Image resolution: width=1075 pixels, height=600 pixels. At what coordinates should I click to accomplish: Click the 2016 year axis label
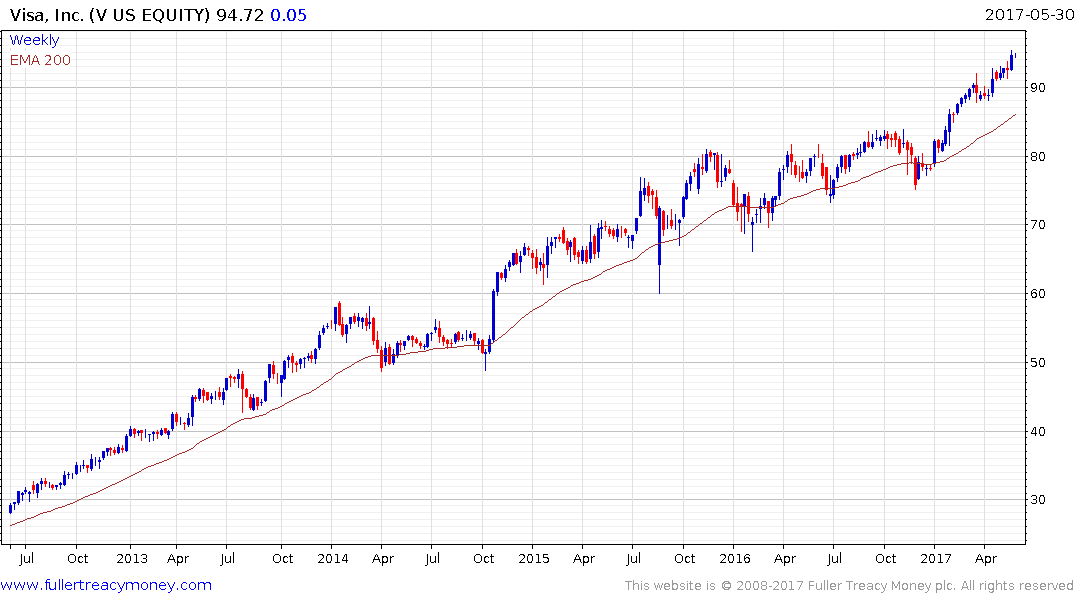pyautogui.click(x=735, y=558)
